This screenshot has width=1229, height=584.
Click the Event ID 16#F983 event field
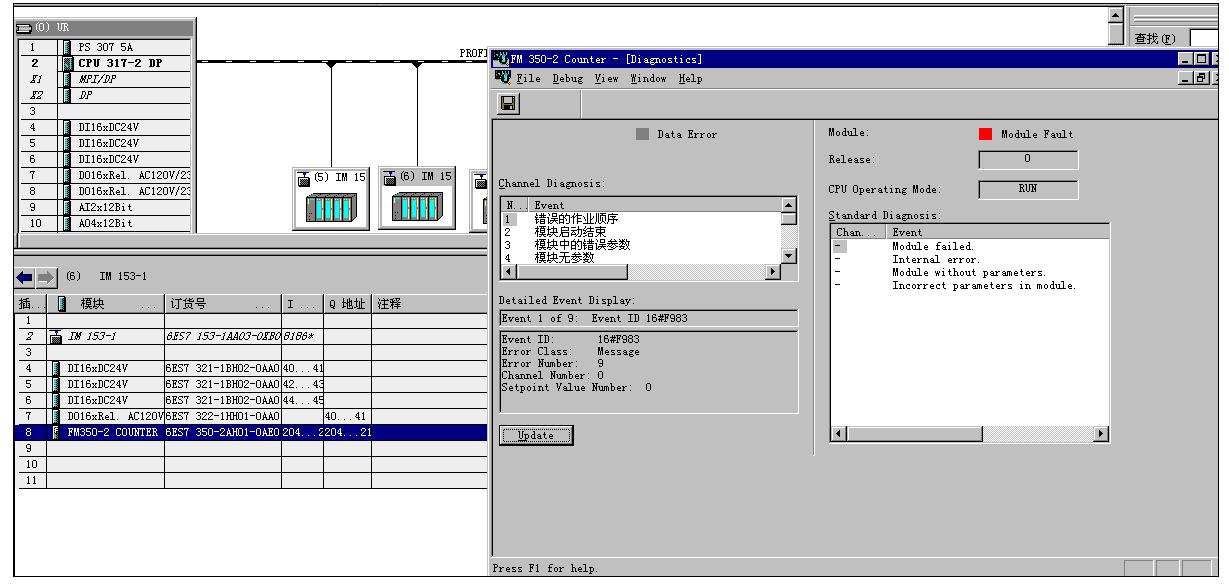coord(649,318)
